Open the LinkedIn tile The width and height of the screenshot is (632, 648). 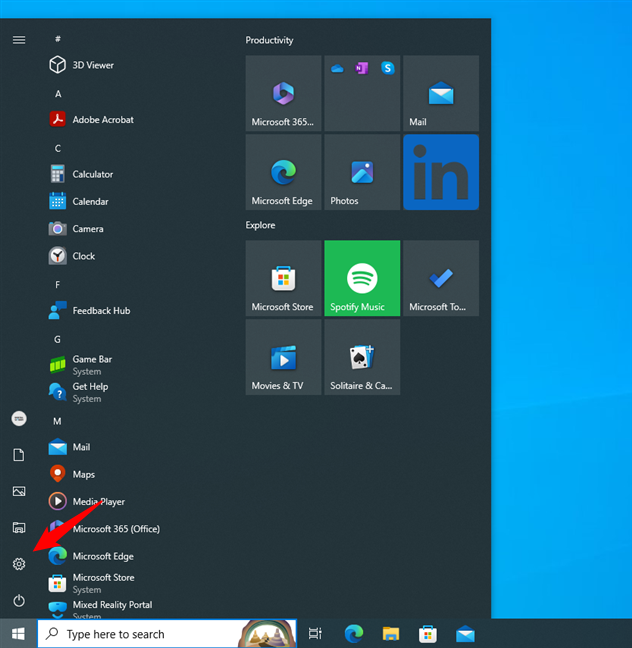(441, 172)
